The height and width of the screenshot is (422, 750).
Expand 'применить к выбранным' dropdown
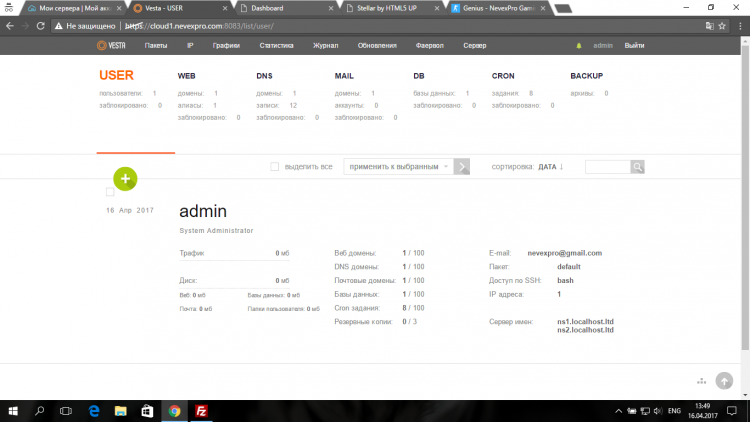click(398, 167)
